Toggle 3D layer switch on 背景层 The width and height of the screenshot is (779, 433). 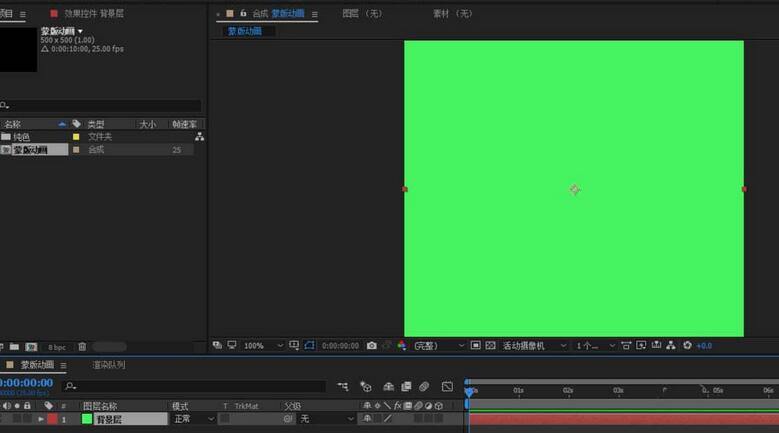coord(439,419)
